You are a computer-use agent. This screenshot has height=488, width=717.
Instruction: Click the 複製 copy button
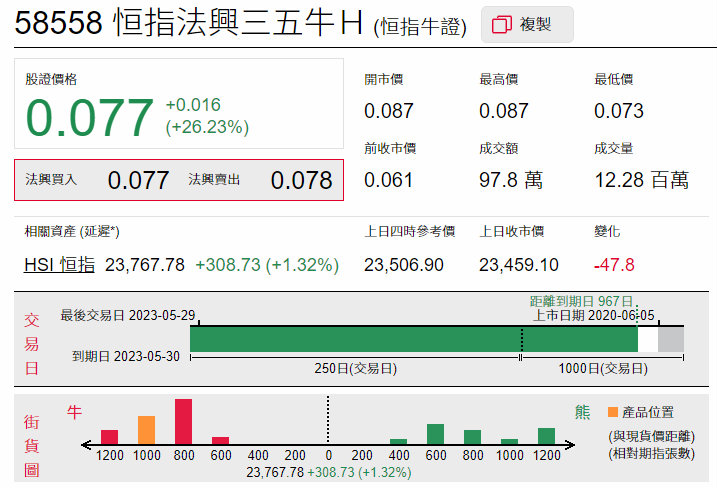tap(527, 25)
